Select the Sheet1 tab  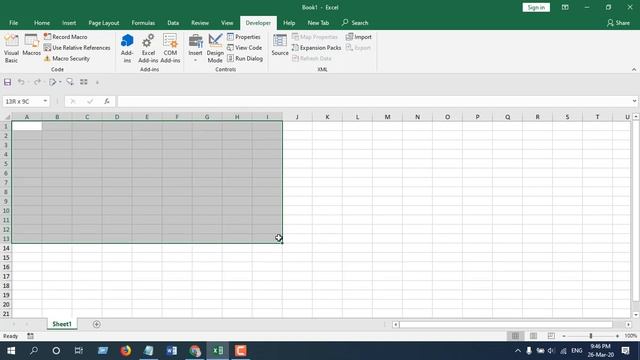click(x=62, y=324)
